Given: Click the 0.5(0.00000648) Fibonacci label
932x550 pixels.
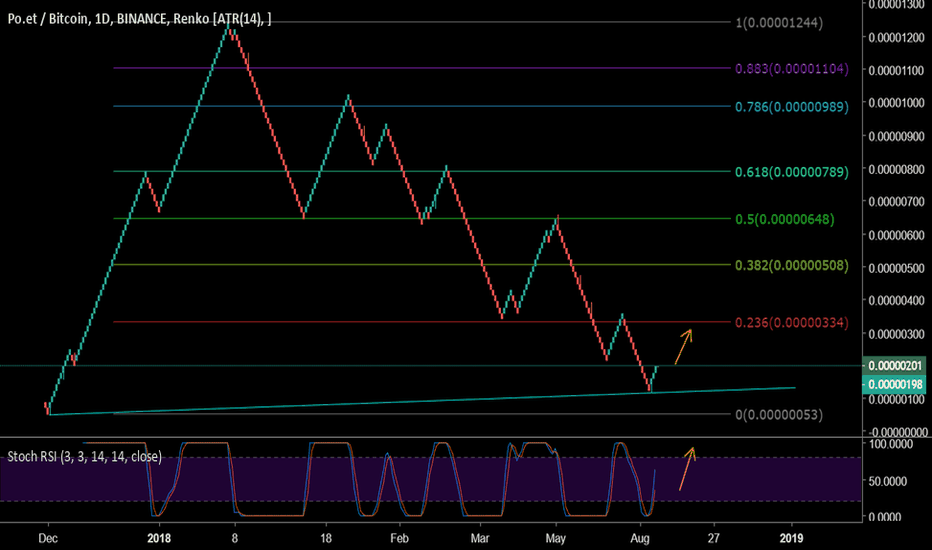Looking at the screenshot, I should (785, 219).
